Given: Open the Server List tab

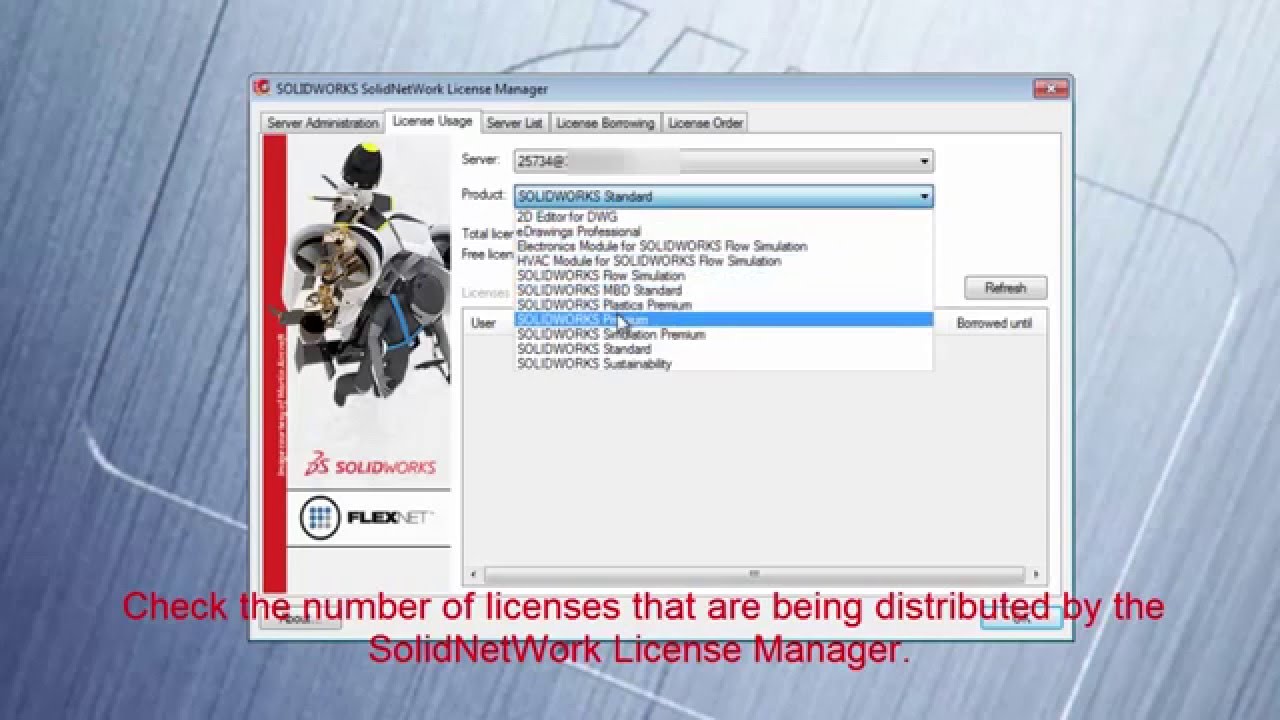Looking at the screenshot, I should [x=514, y=123].
